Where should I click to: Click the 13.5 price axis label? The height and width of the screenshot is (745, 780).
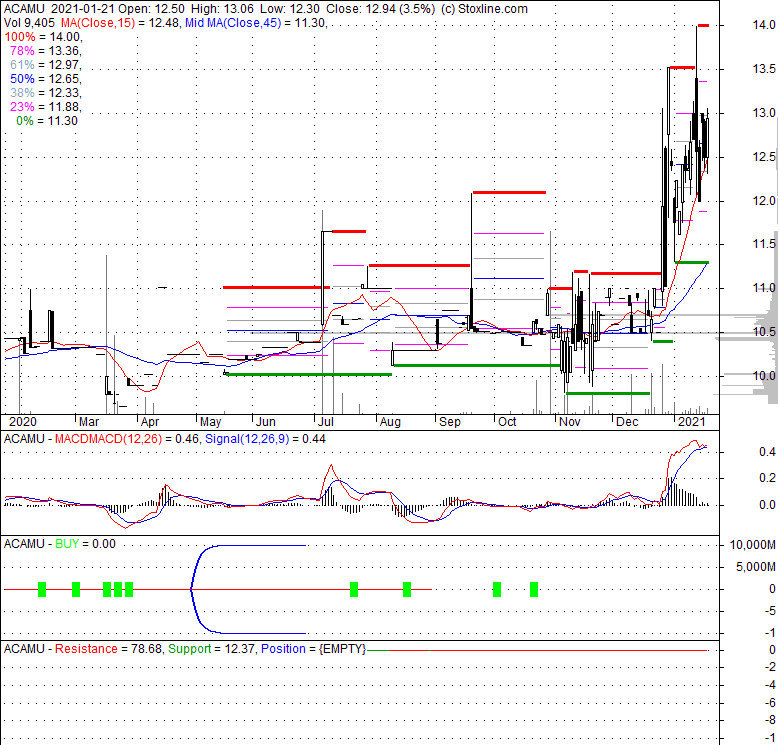pyautogui.click(x=764, y=69)
